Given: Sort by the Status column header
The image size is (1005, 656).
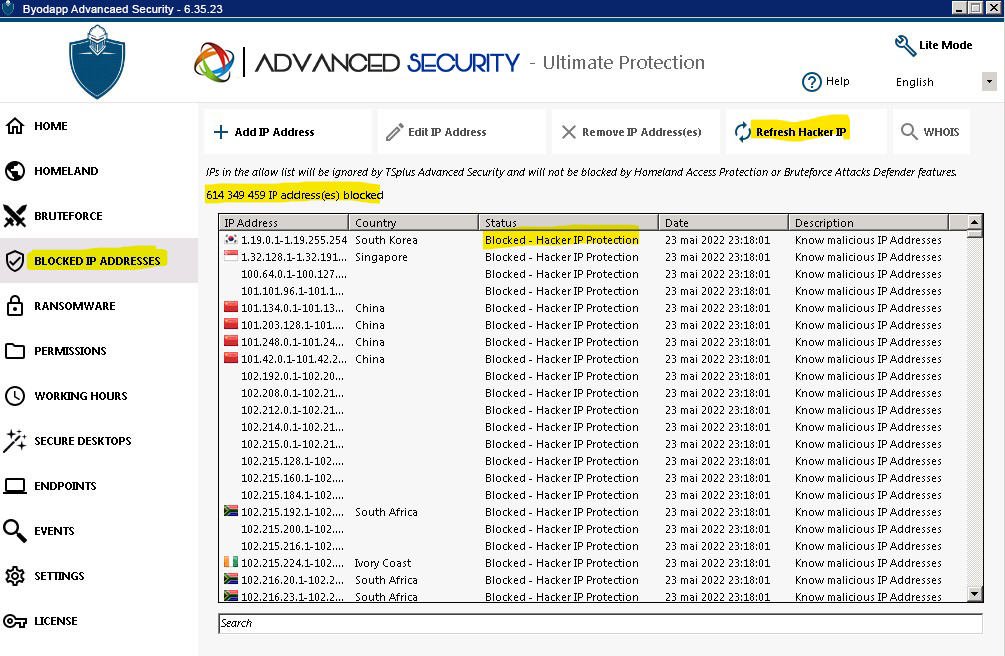Looking at the screenshot, I should pyautogui.click(x=569, y=223).
